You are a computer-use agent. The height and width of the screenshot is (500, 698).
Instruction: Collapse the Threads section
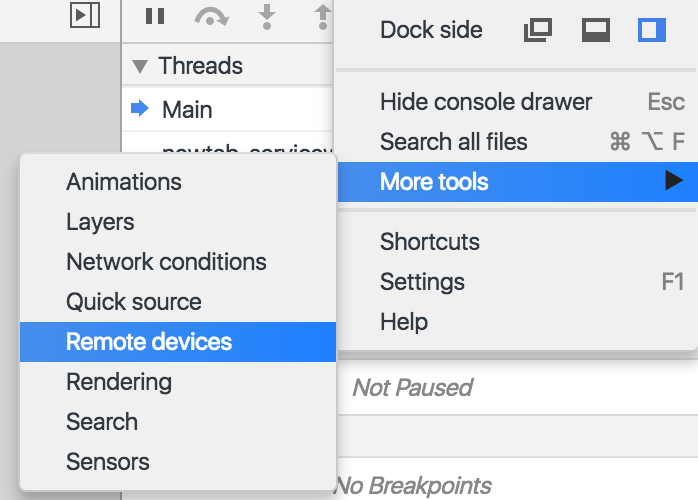(x=141, y=66)
